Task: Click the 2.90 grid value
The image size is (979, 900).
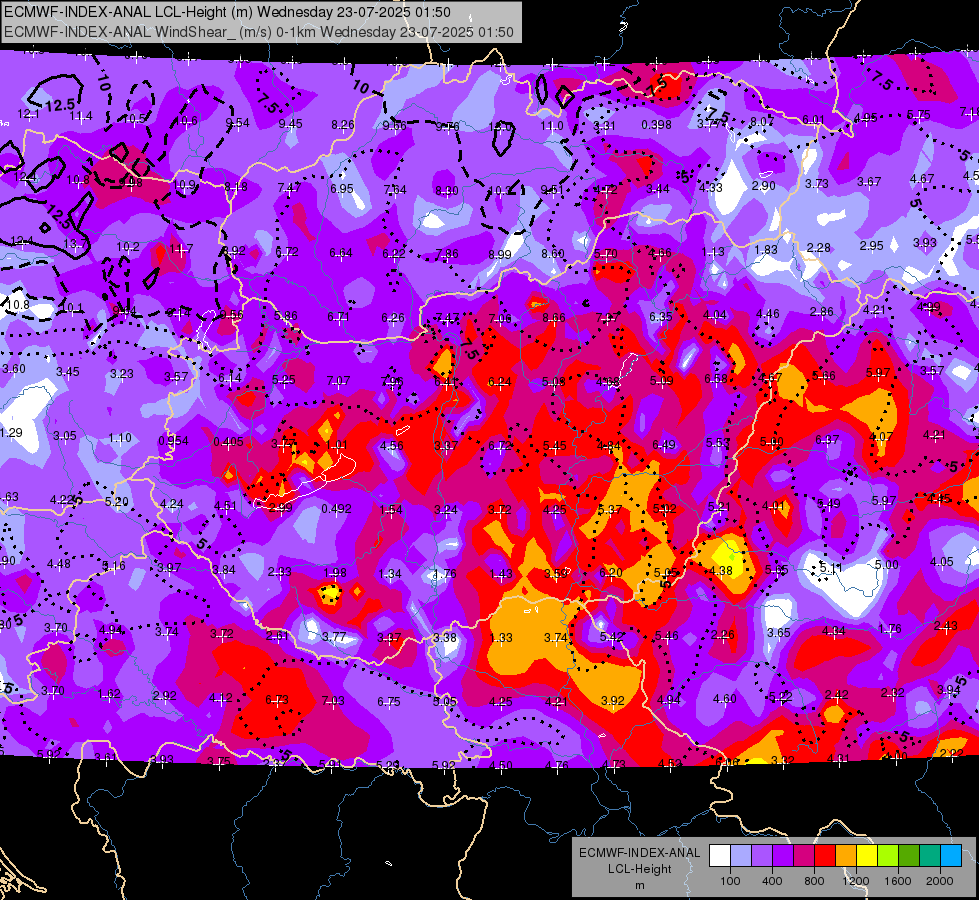Action: (x=764, y=186)
